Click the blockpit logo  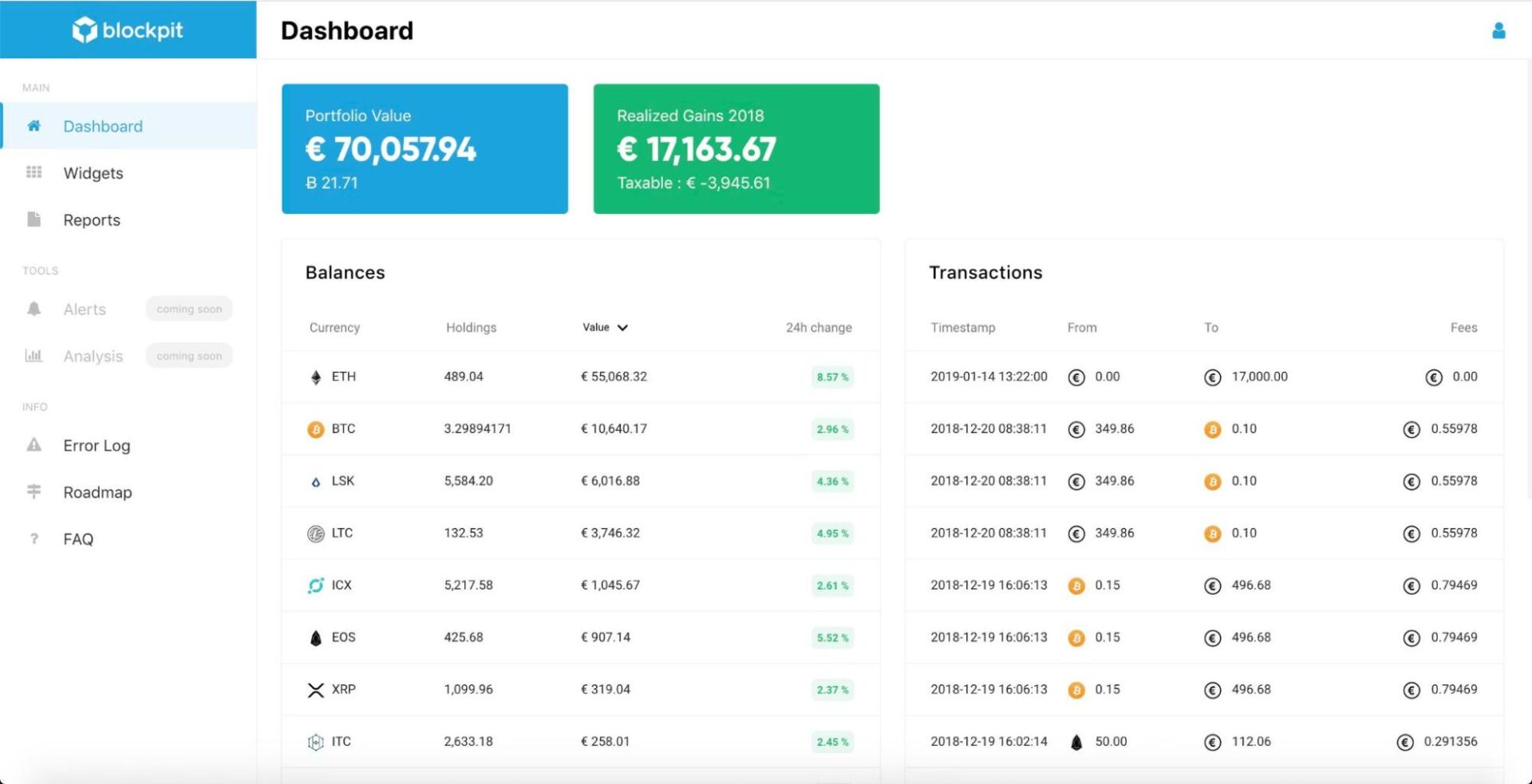[x=128, y=30]
